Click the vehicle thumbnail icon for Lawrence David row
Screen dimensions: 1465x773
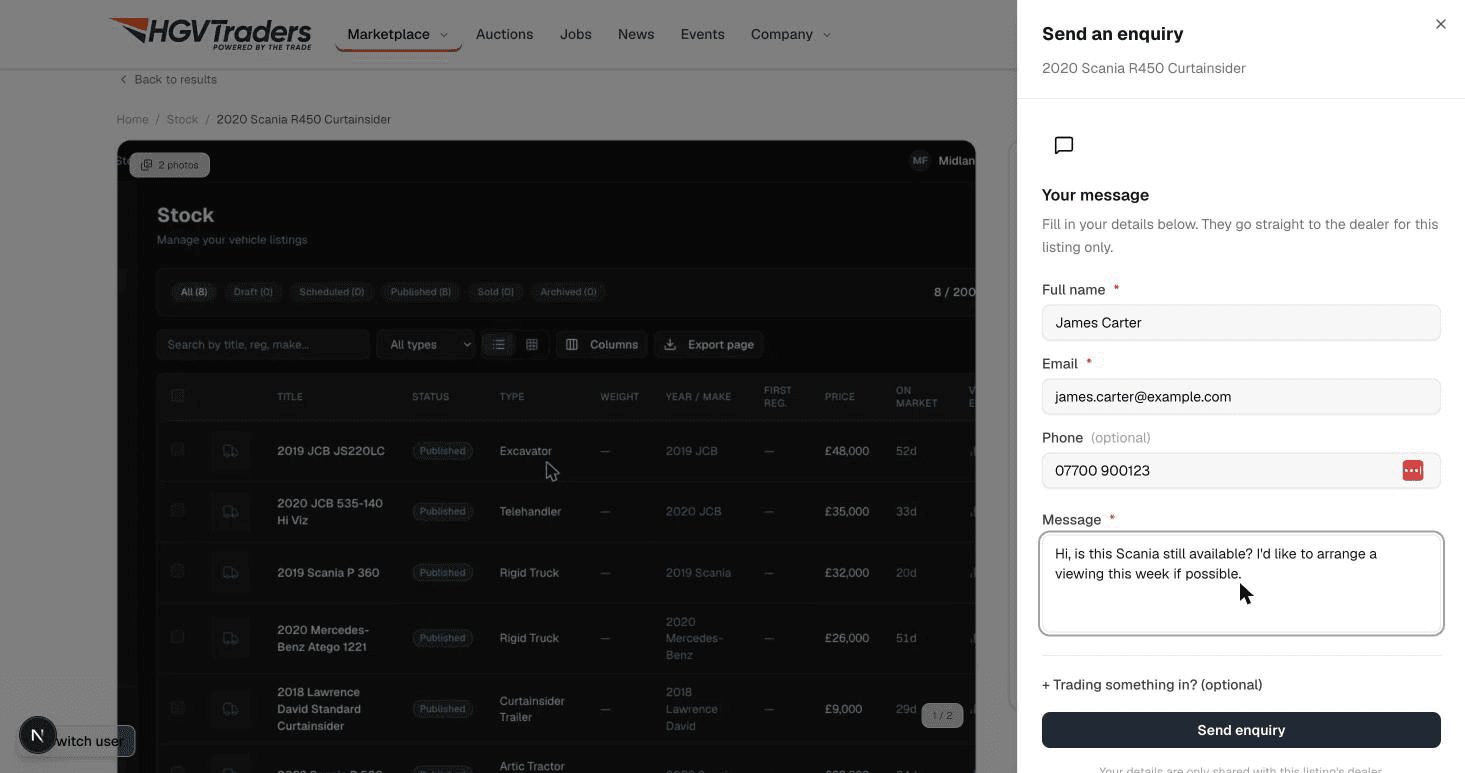pyautogui.click(x=230, y=709)
